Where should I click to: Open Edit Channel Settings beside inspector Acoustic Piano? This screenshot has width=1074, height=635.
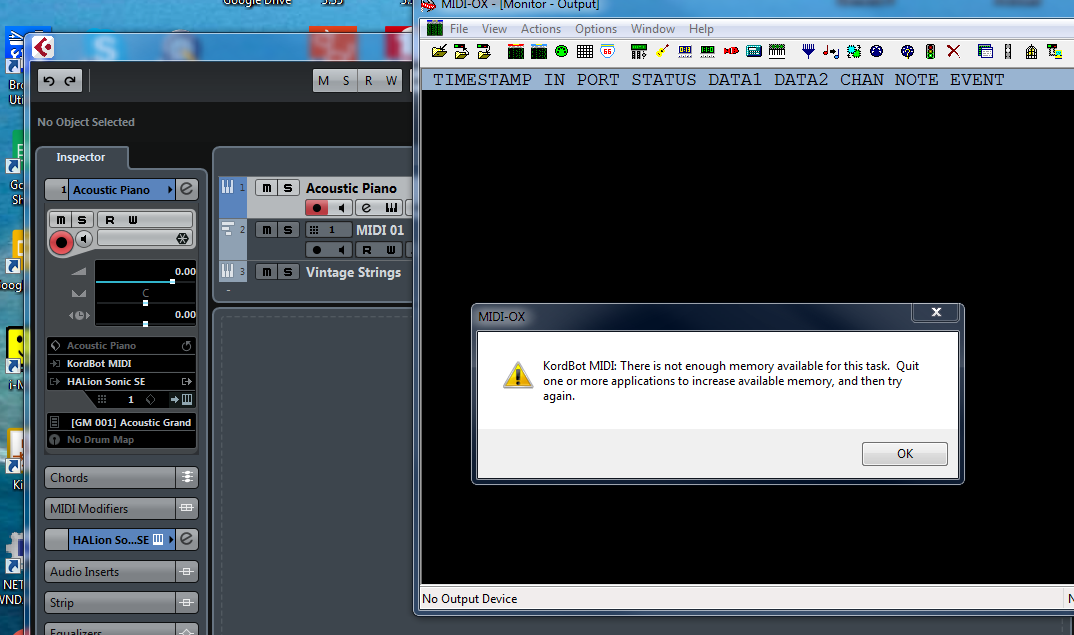(x=186, y=190)
